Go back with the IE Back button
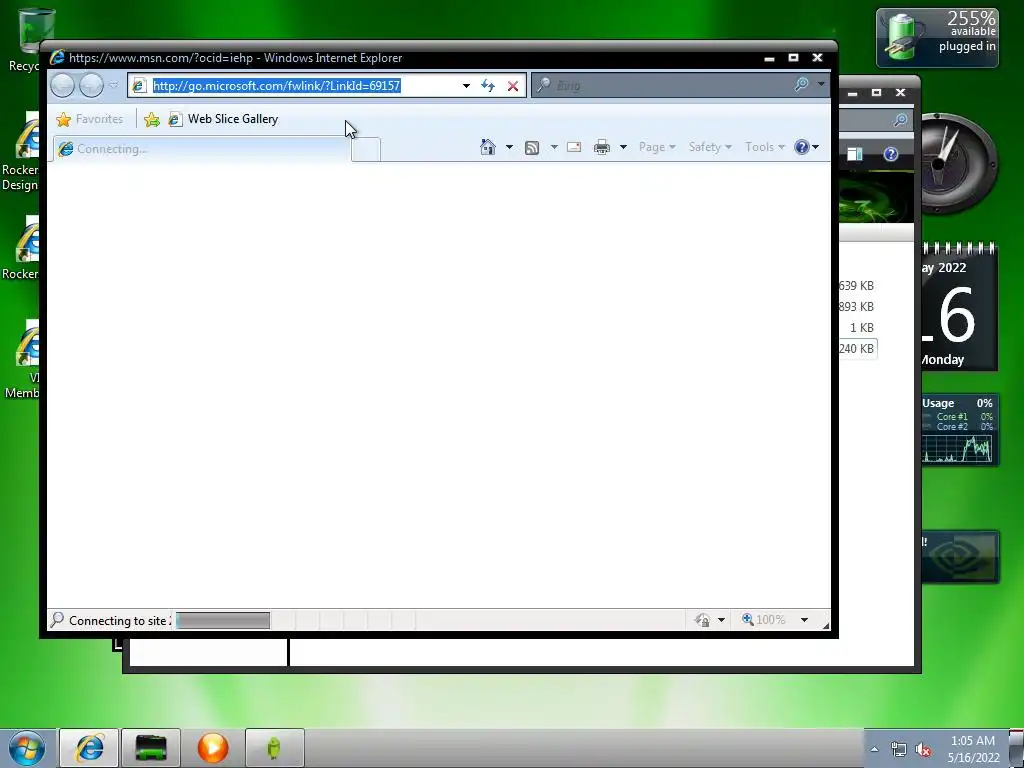Image resolution: width=1024 pixels, height=768 pixels. [x=63, y=86]
